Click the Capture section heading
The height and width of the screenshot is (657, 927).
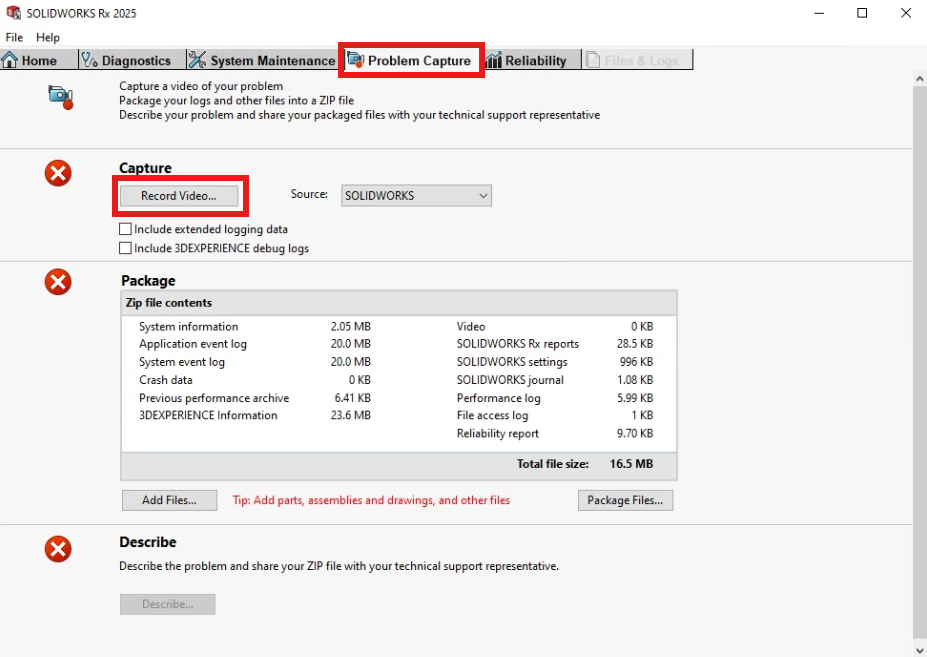click(145, 168)
